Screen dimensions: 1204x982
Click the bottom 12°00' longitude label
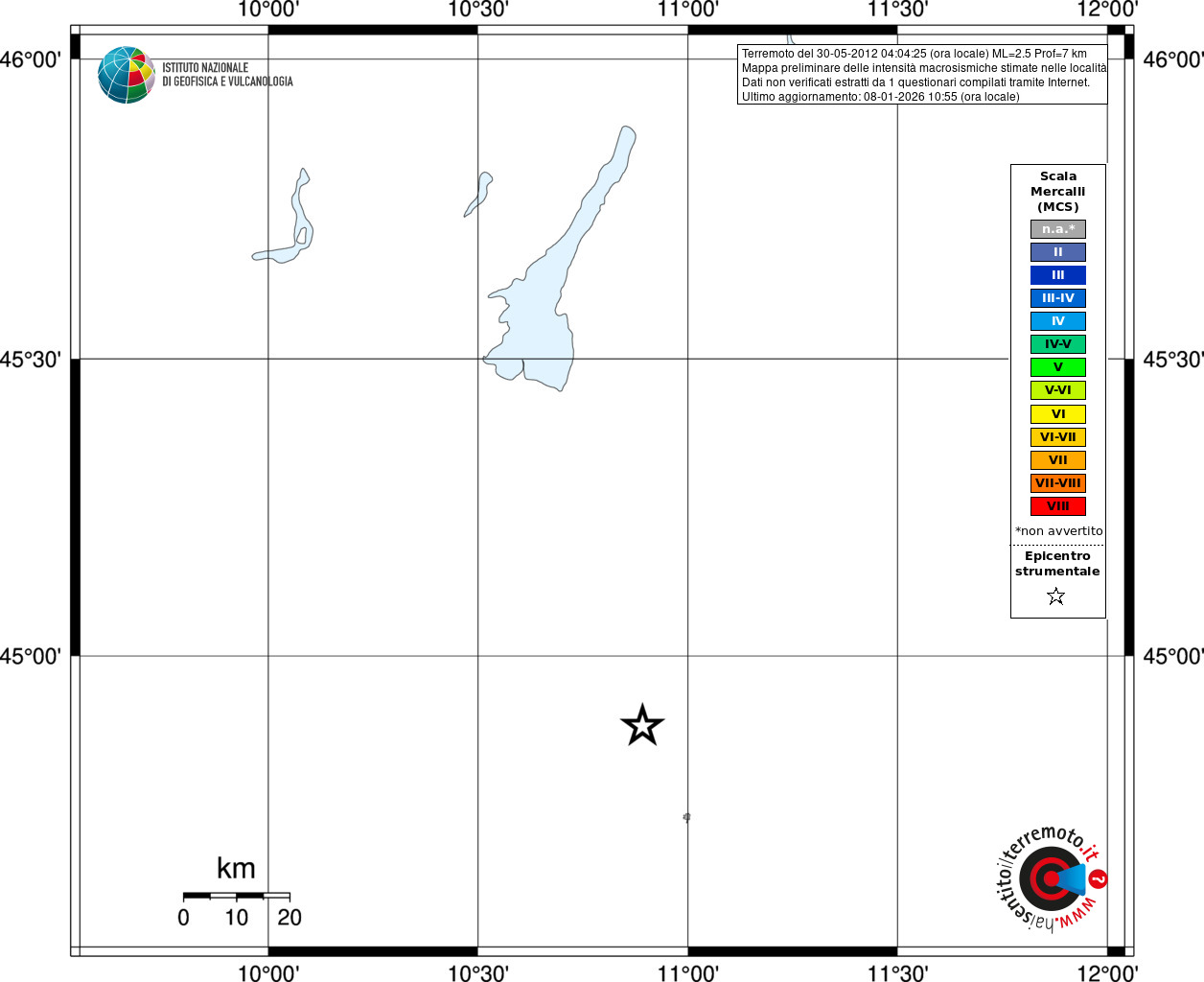(x=1107, y=973)
